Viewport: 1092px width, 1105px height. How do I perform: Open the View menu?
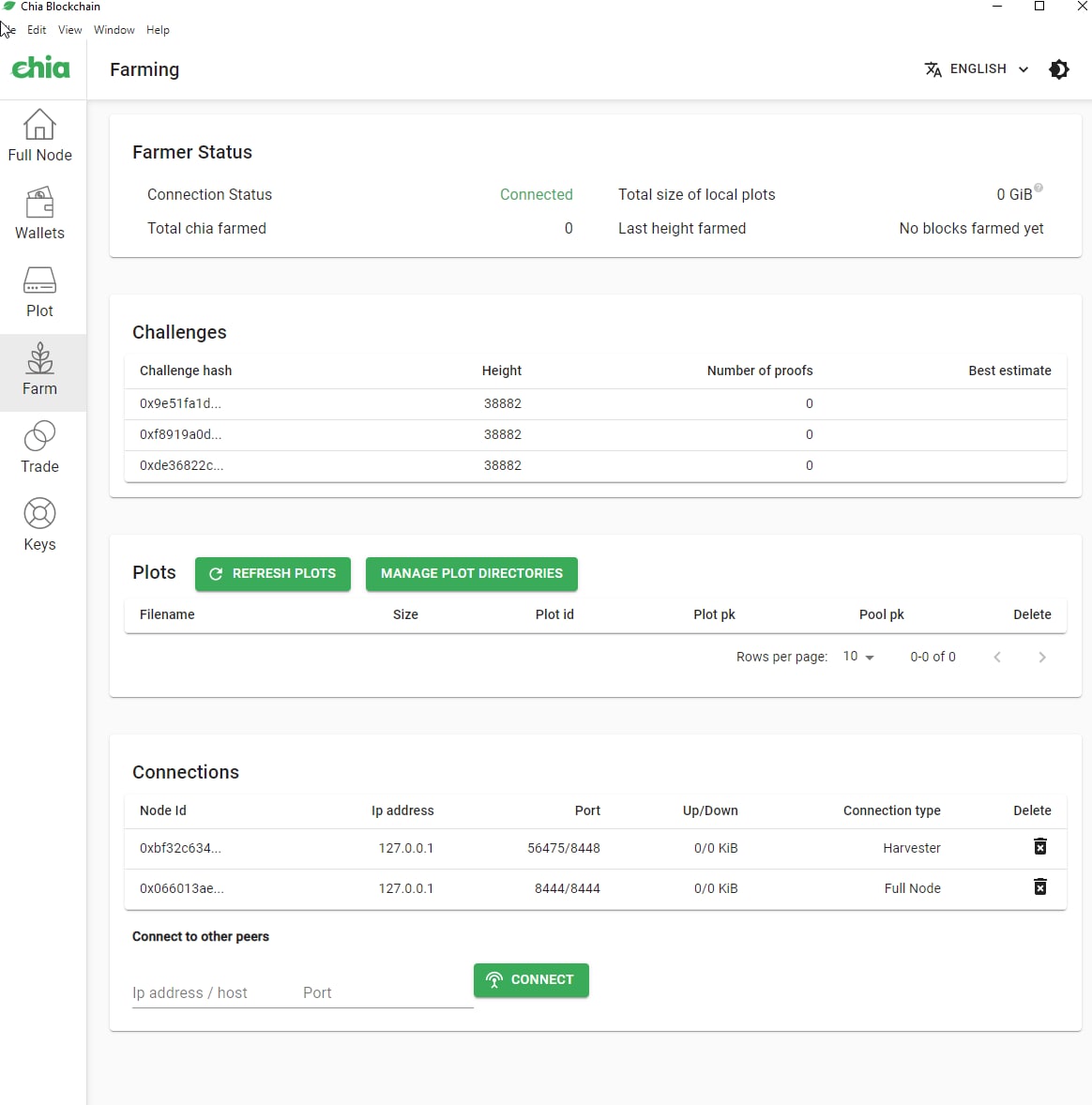(69, 30)
